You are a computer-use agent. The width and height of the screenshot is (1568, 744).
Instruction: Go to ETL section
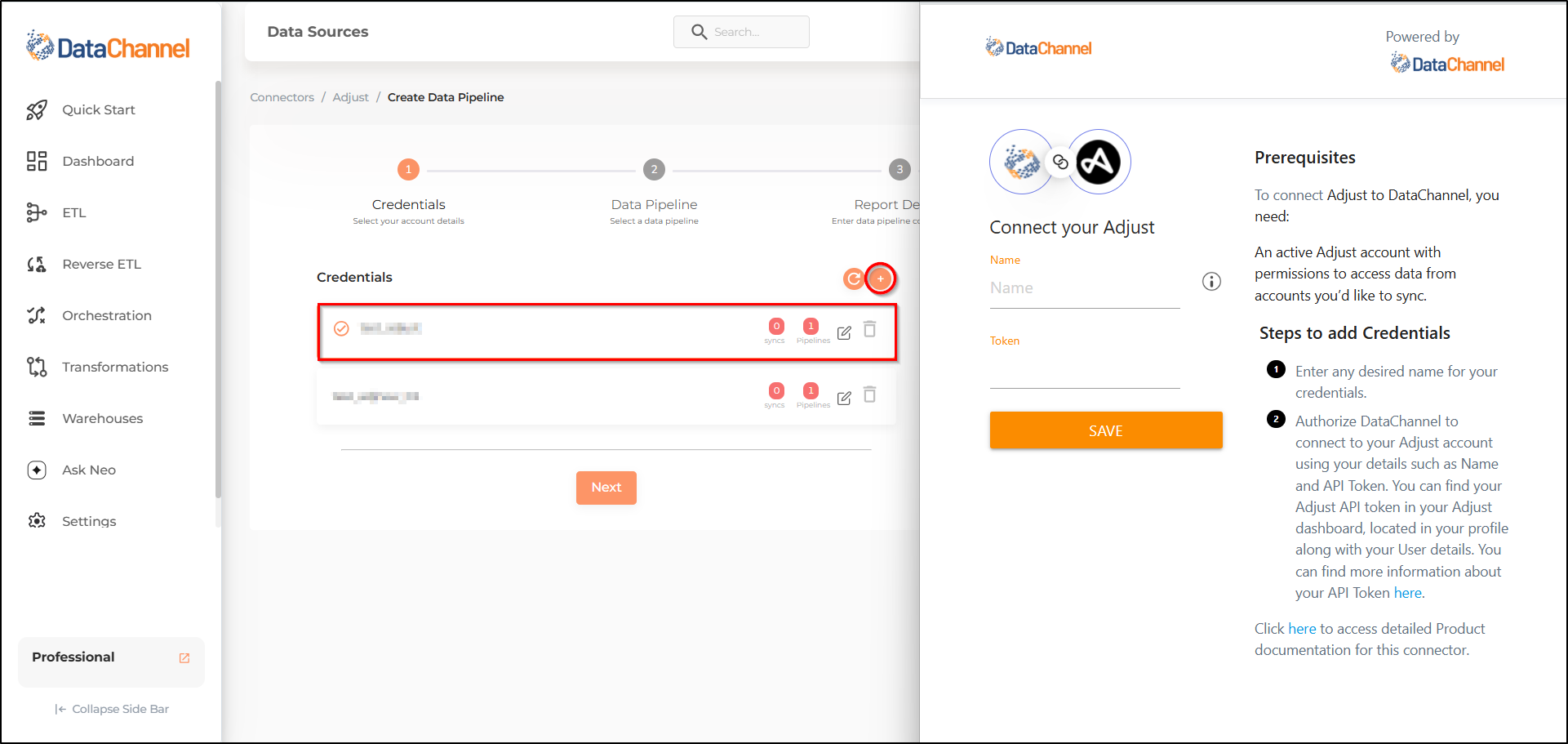click(x=73, y=212)
